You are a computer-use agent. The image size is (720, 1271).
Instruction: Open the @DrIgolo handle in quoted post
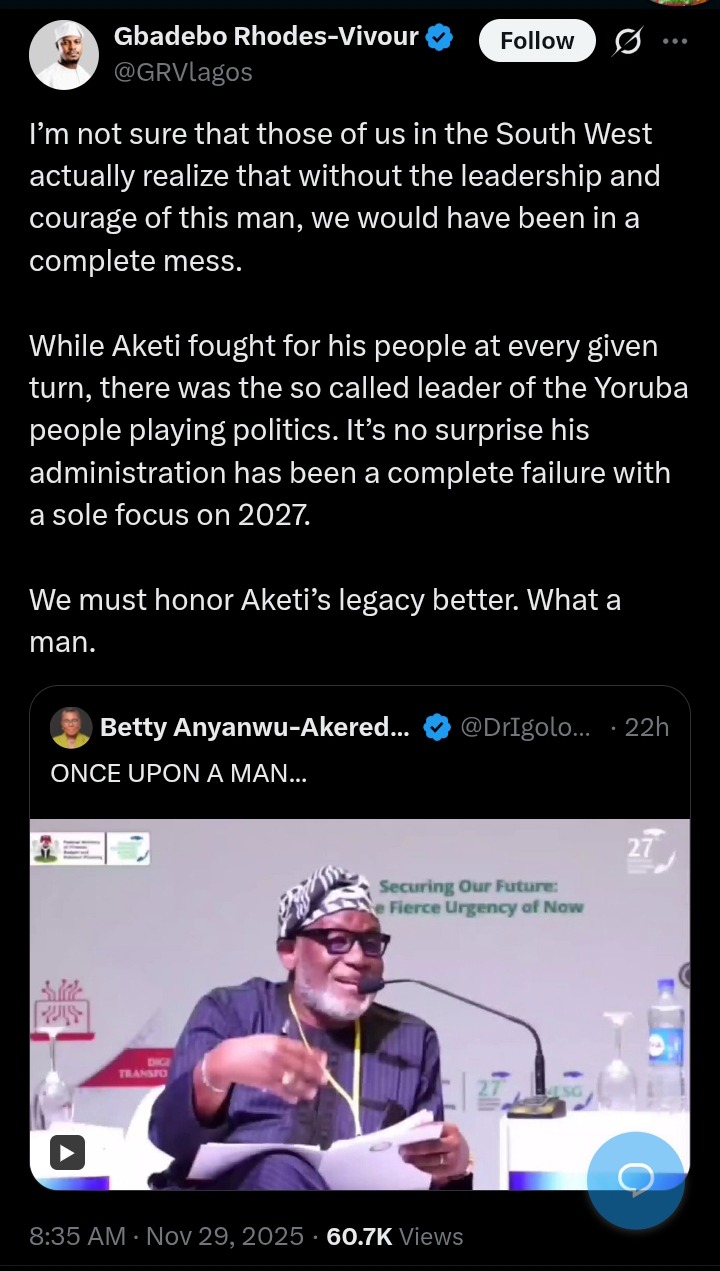pos(524,728)
